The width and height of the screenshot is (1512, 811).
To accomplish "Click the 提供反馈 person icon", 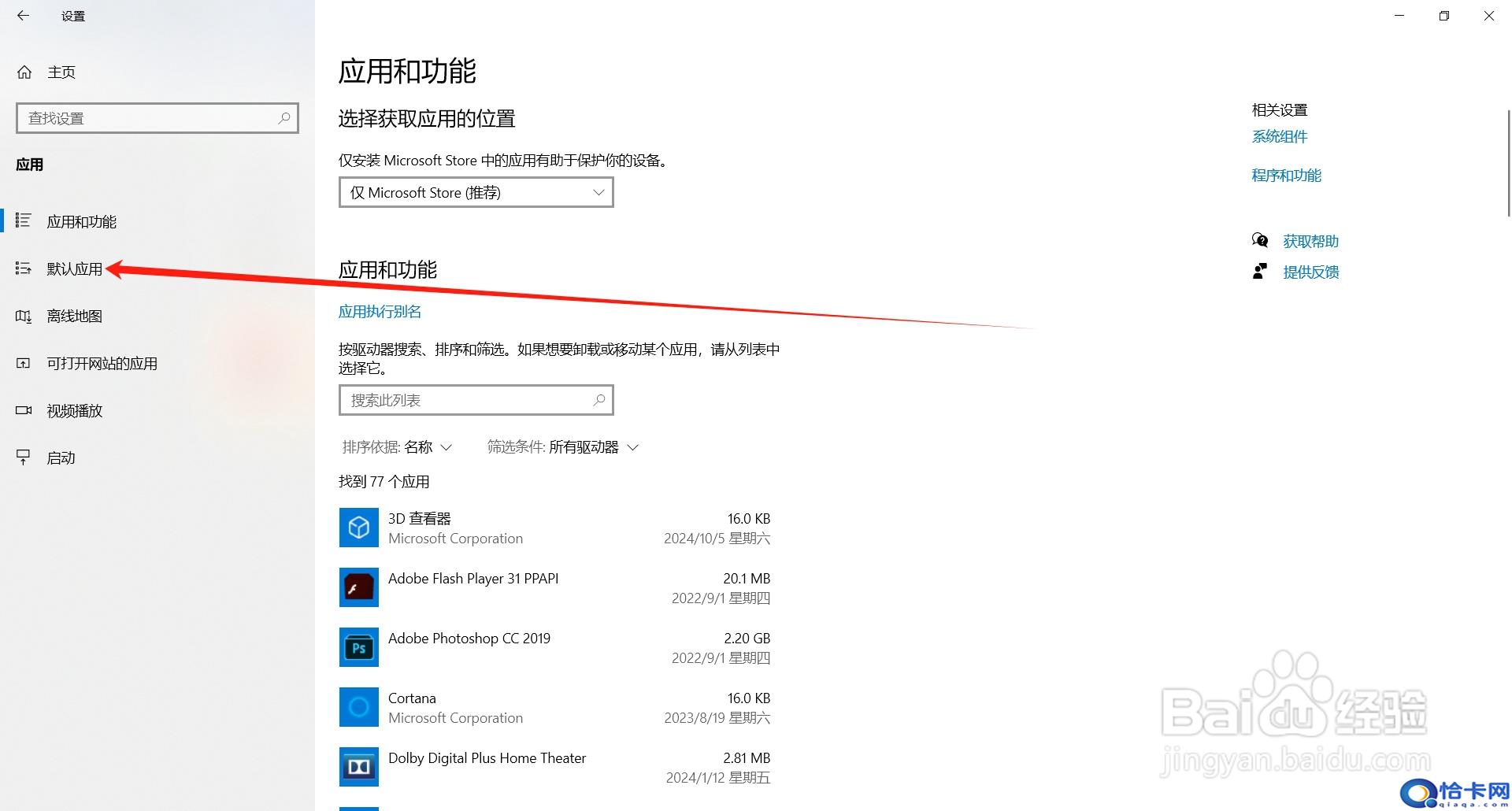I will [x=1260, y=272].
